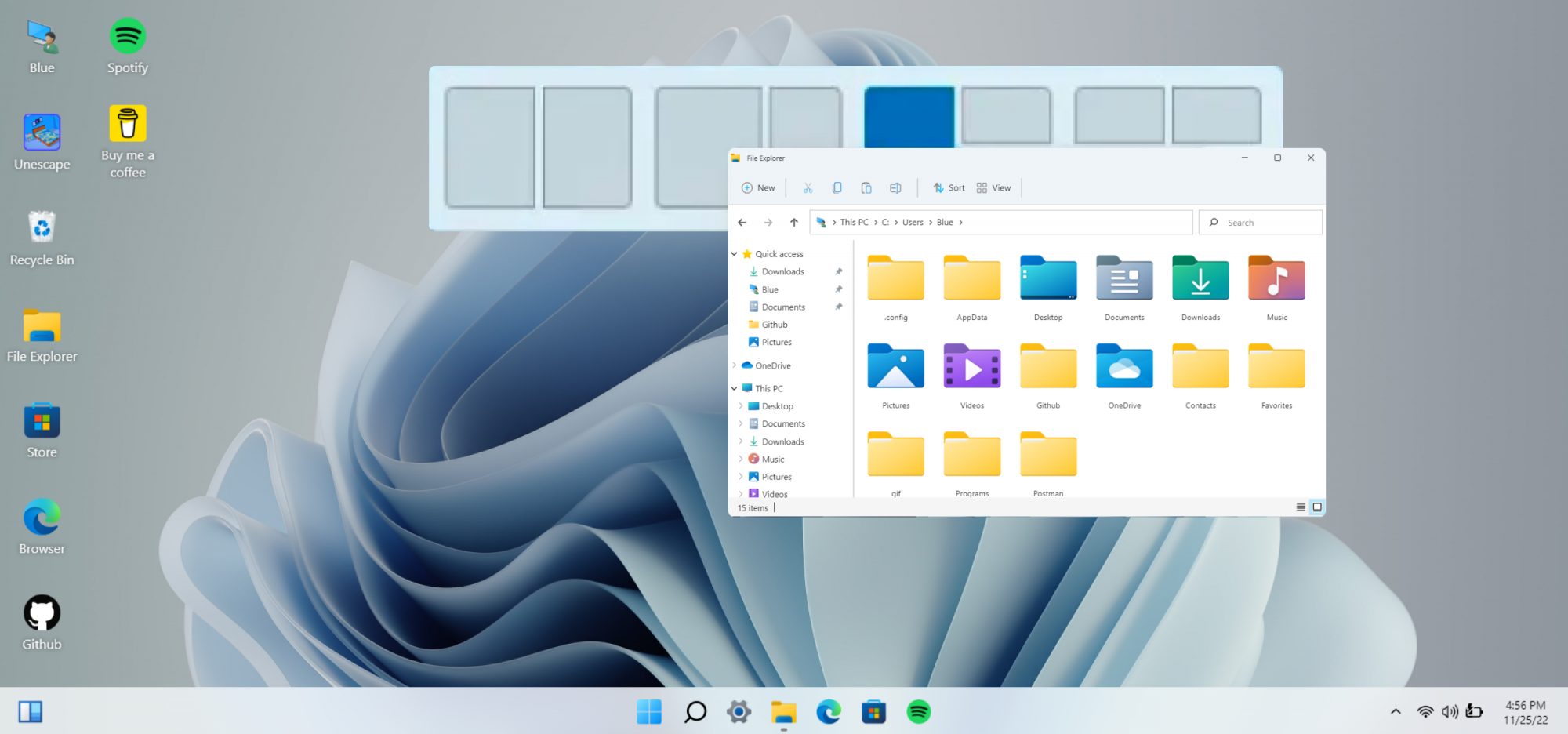Open the Unescape desktop shortcut
This screenshot has height=734, width=1568.
tap(42, 143)
